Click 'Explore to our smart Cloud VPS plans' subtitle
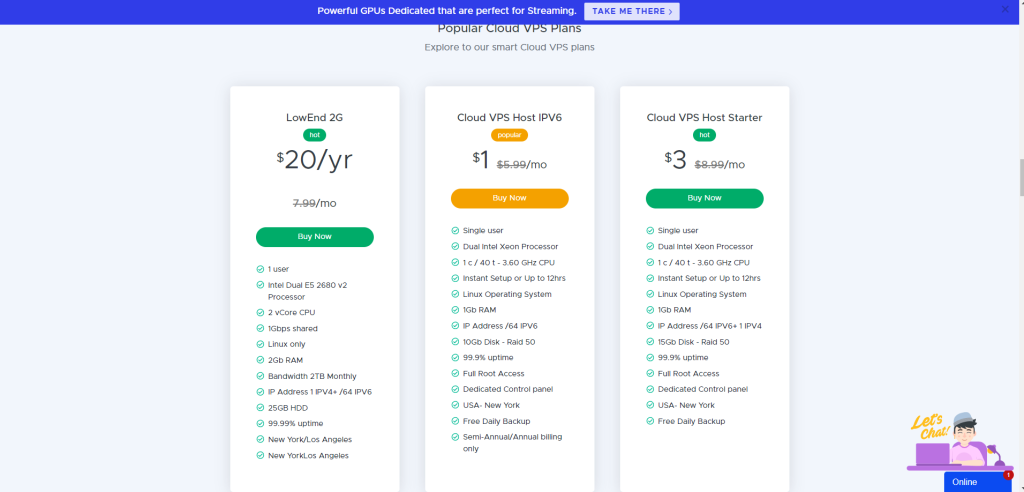This screenshot has height=492, width=1024. (x=509, y=48)
